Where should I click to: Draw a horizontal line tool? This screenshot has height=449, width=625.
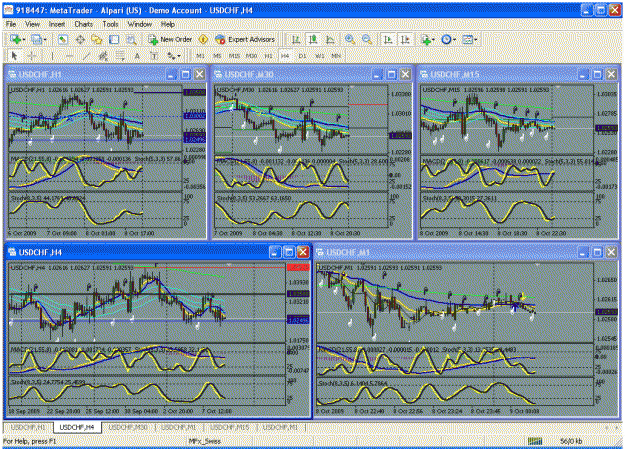(x=69, y=56)
